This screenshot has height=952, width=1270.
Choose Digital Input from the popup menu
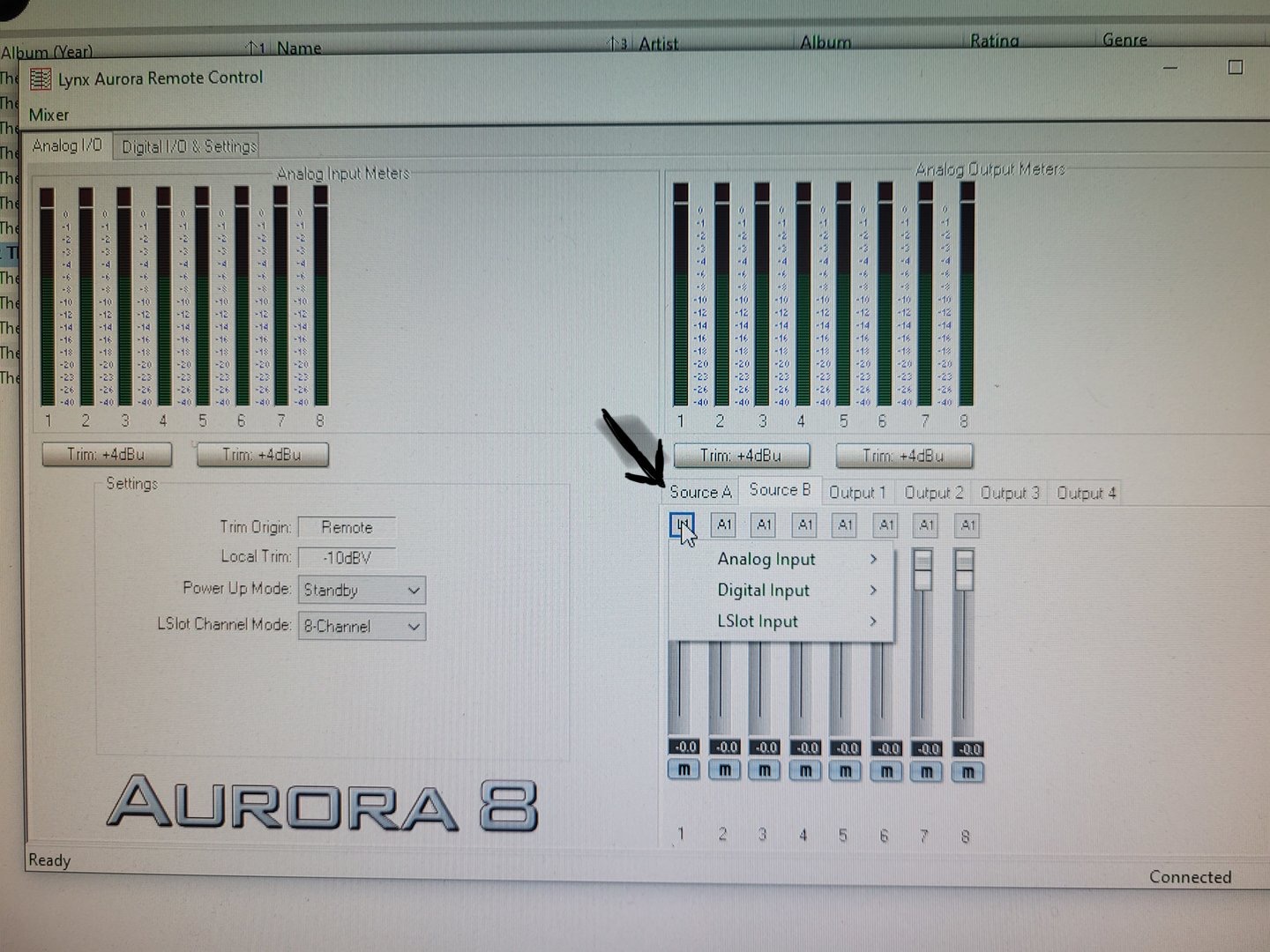click(x=782, y=590)
